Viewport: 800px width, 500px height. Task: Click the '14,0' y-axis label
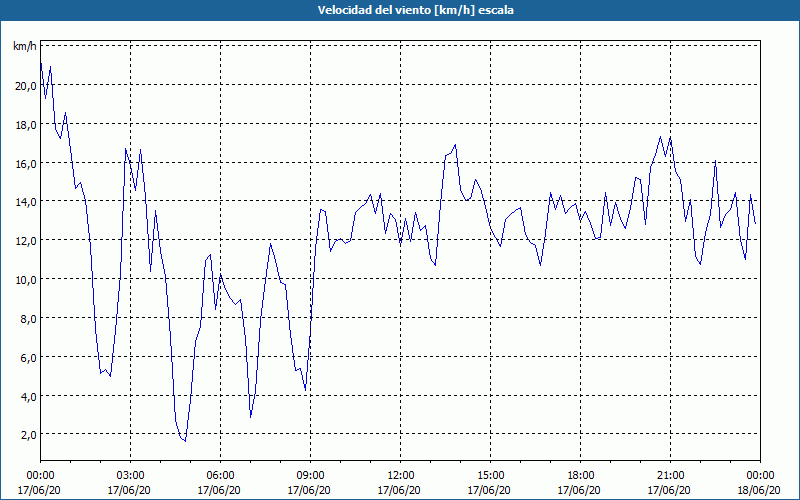(26, 202)
